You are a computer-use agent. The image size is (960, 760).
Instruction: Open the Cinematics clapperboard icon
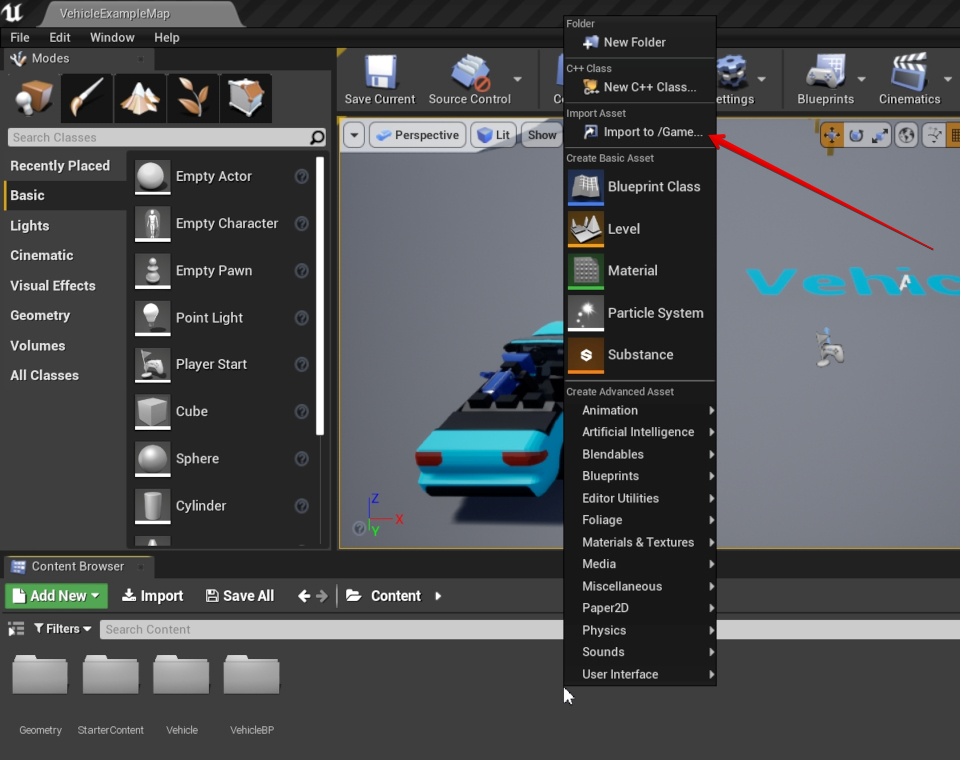click(909, 71)
